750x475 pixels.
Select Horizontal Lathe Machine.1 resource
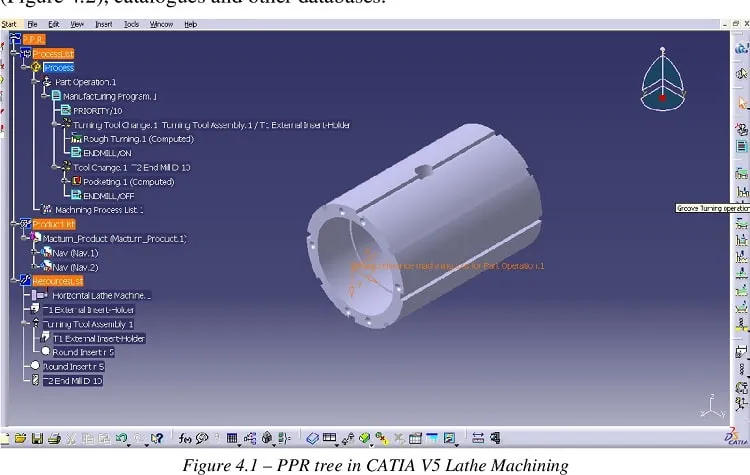coord(101,296)
